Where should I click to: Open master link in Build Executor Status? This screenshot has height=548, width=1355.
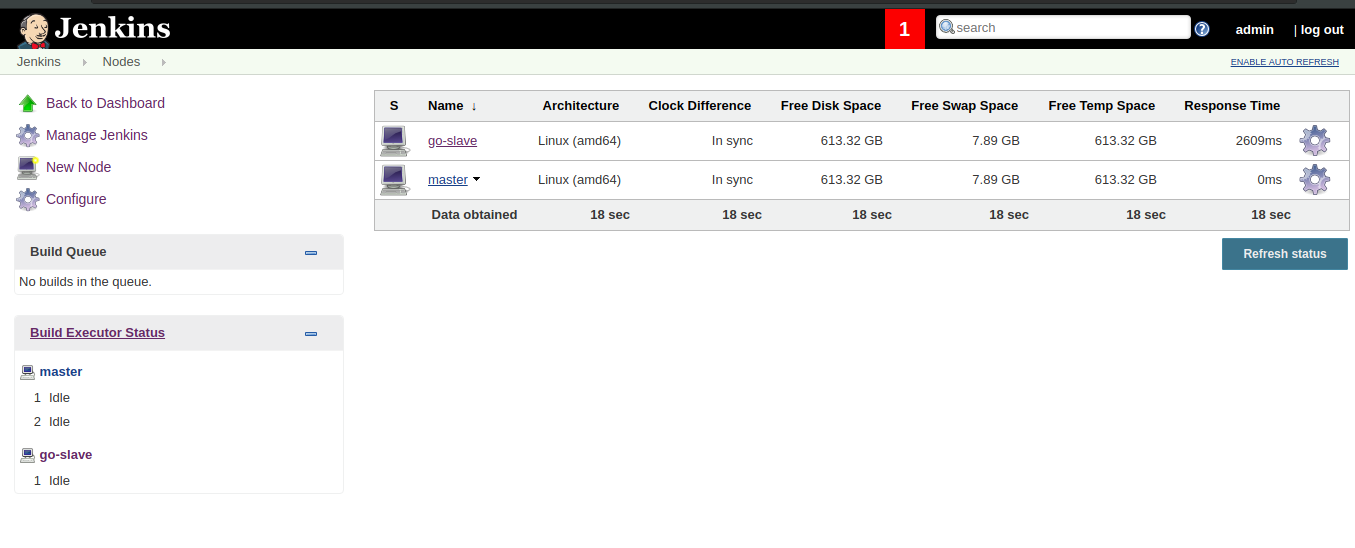pyautogui.click(x=61, y=372)
